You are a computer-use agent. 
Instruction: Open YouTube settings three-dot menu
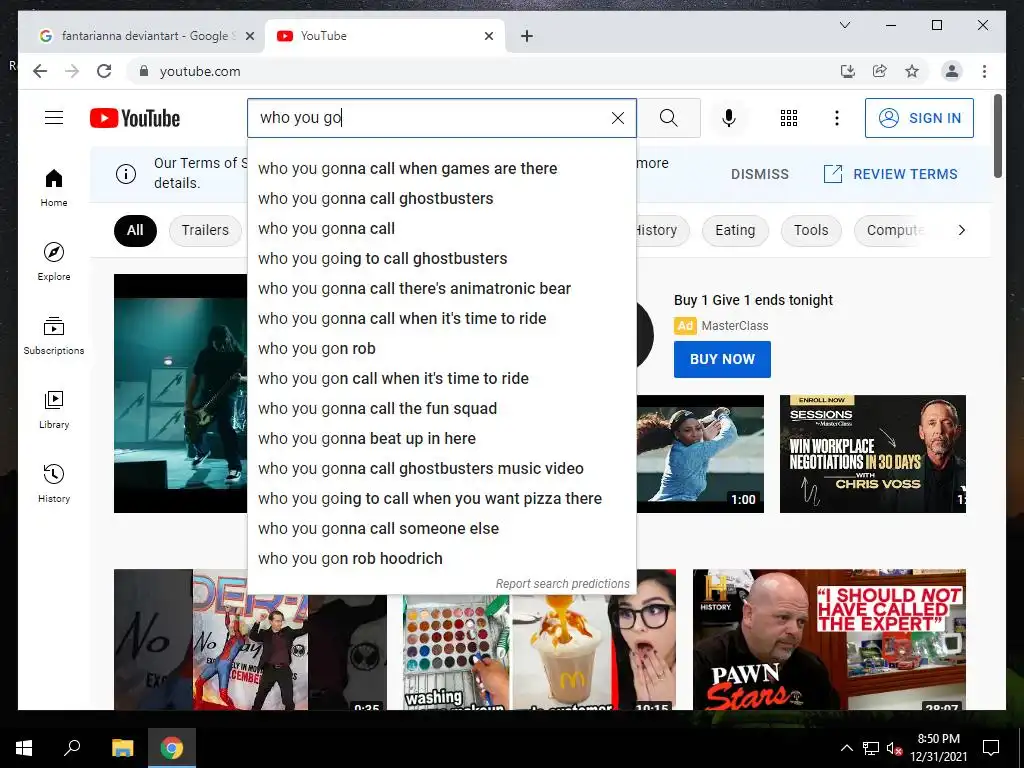(x=837, y=118)
